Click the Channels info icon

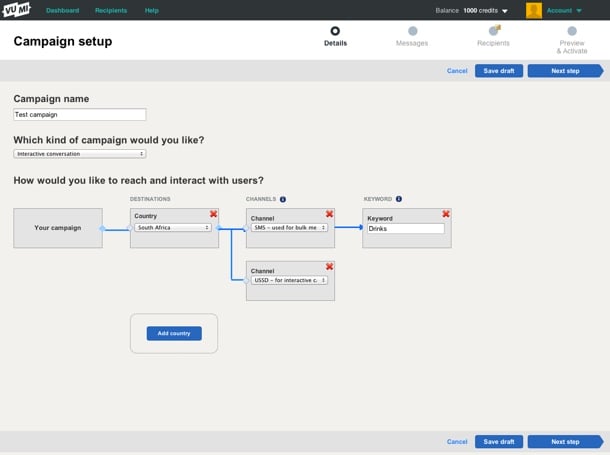click(x=283, y=199)
